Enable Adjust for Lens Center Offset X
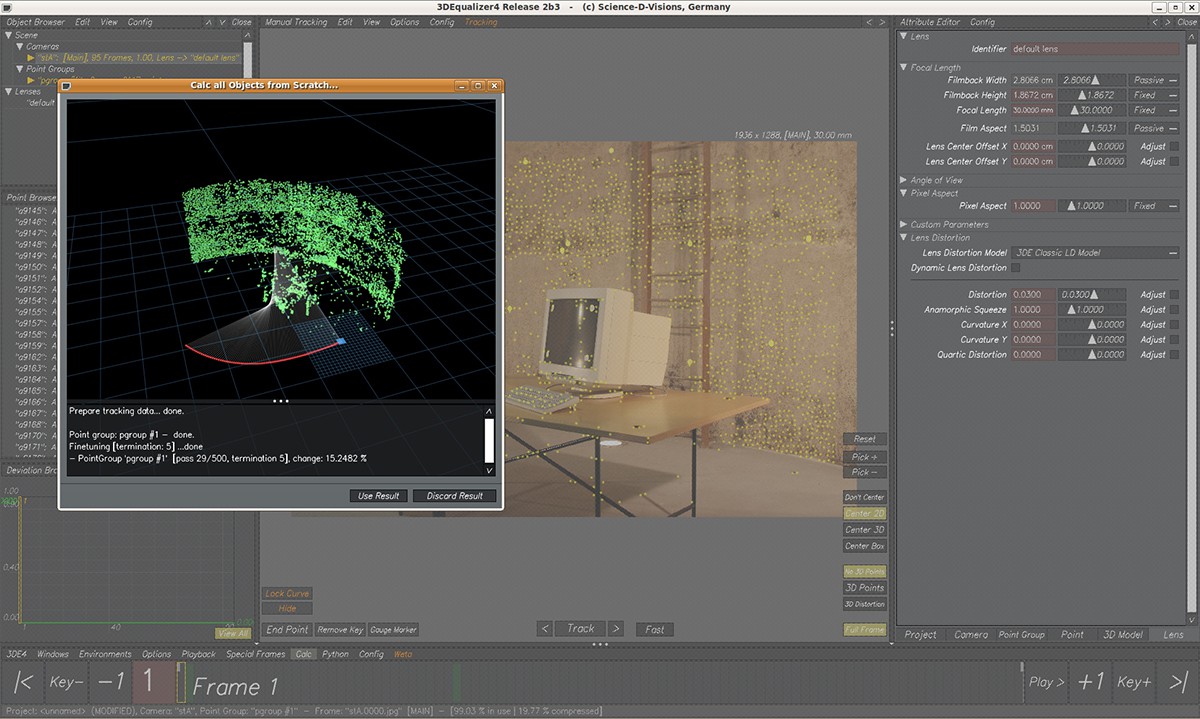The height and width of the screenshot is (719, 1200). pyautogui.click(x=1173, y=146)
